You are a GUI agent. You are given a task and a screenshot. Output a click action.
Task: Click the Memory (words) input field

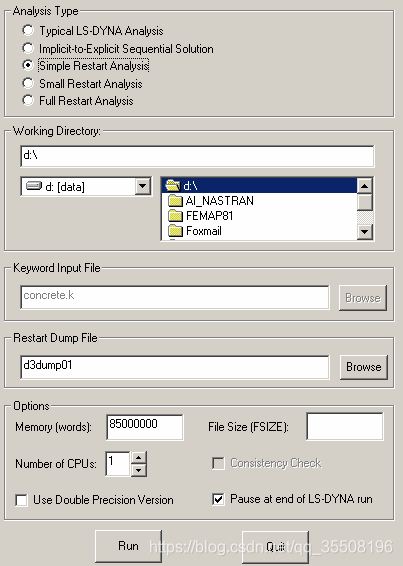point(145,427)
